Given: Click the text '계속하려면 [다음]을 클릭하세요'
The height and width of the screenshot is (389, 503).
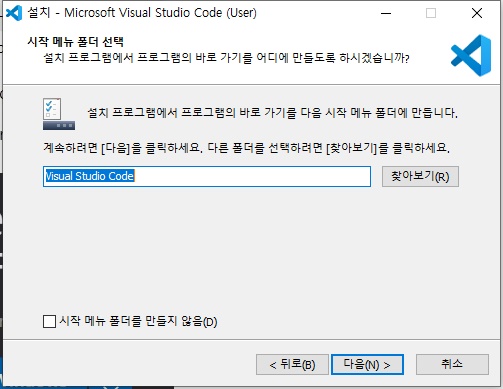Looking at the screenshot, I should 123,148.
